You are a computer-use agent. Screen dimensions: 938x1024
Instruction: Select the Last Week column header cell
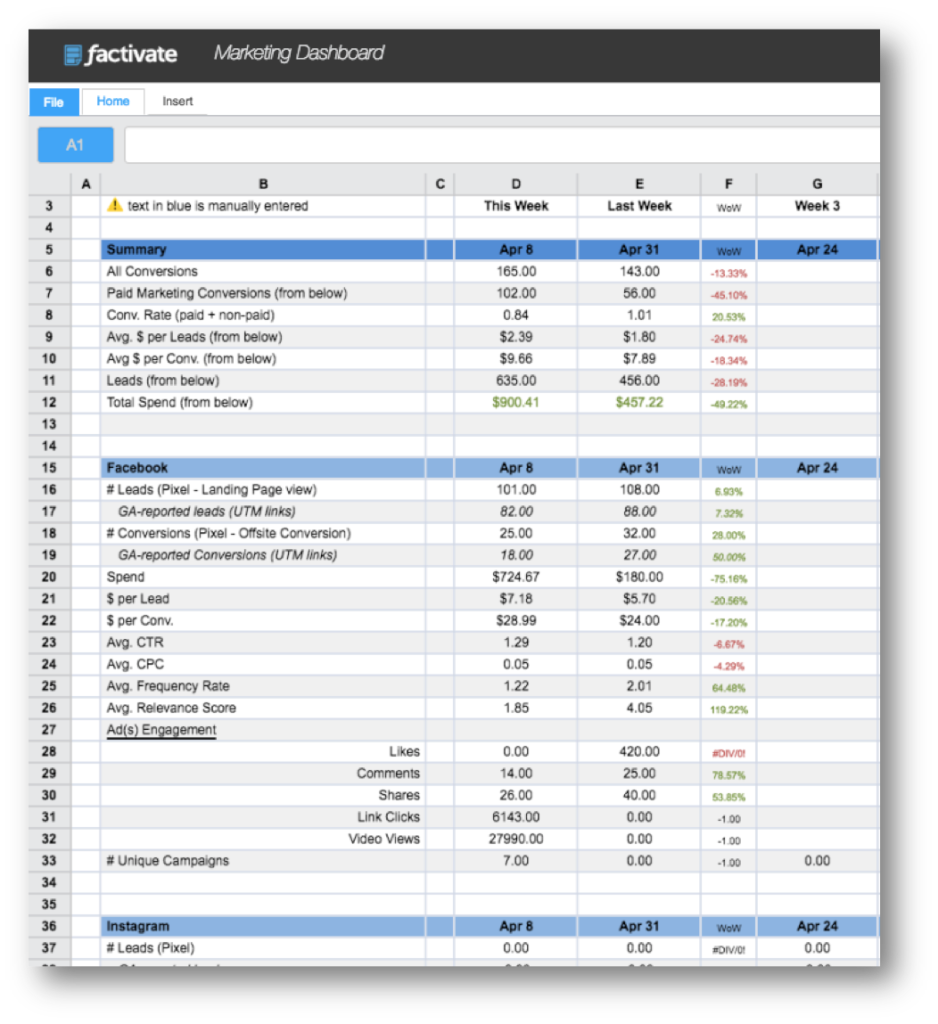tap(639, 205)
